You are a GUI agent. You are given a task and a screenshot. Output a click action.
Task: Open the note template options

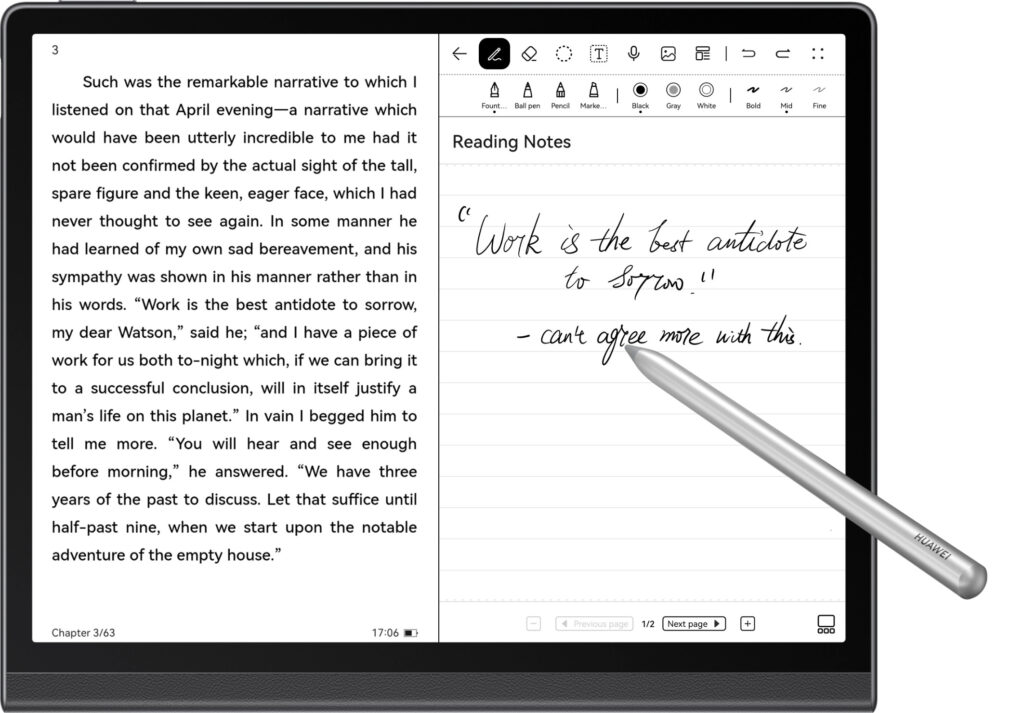tap(704, 54)
